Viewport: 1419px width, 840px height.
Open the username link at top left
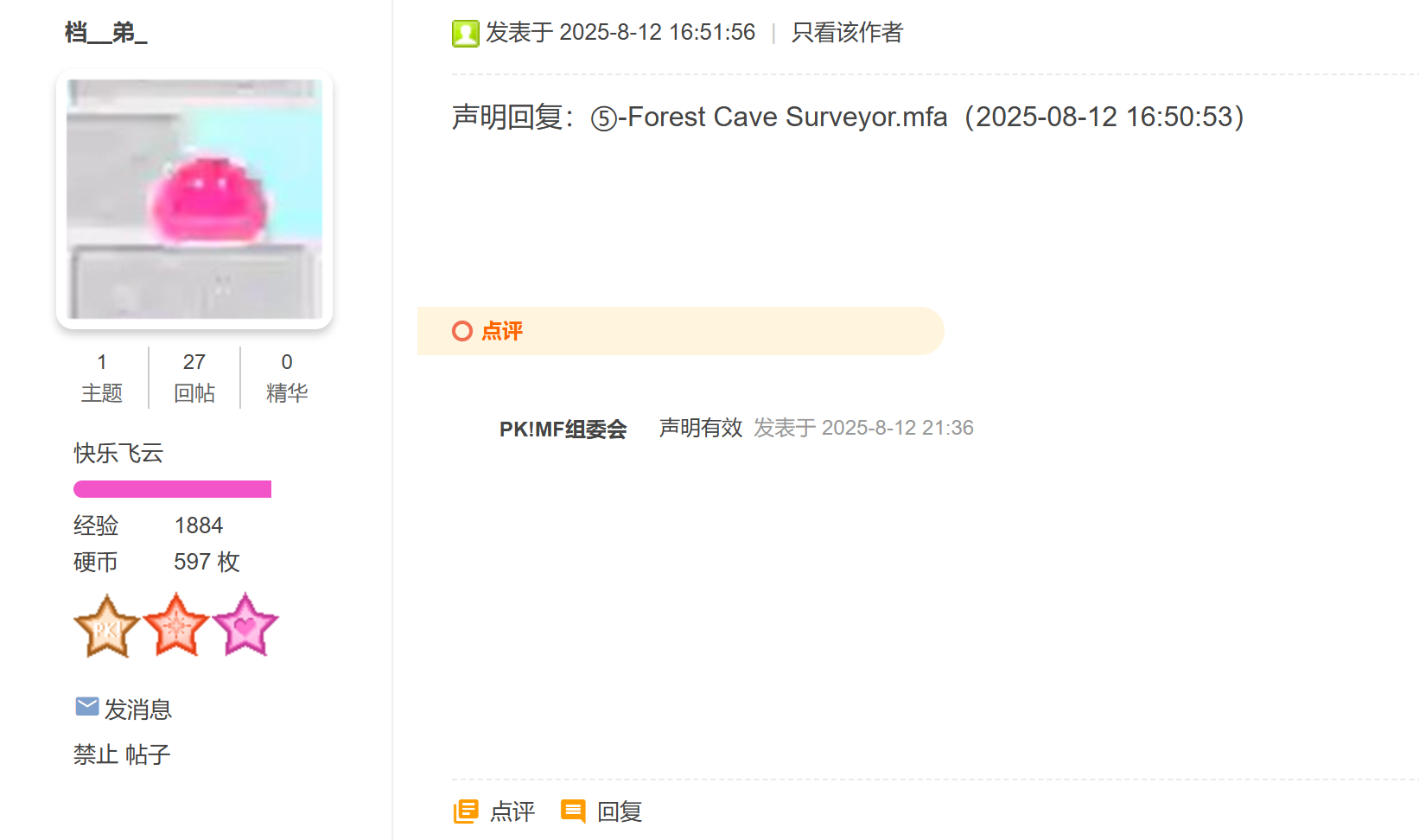coord(106,33)
